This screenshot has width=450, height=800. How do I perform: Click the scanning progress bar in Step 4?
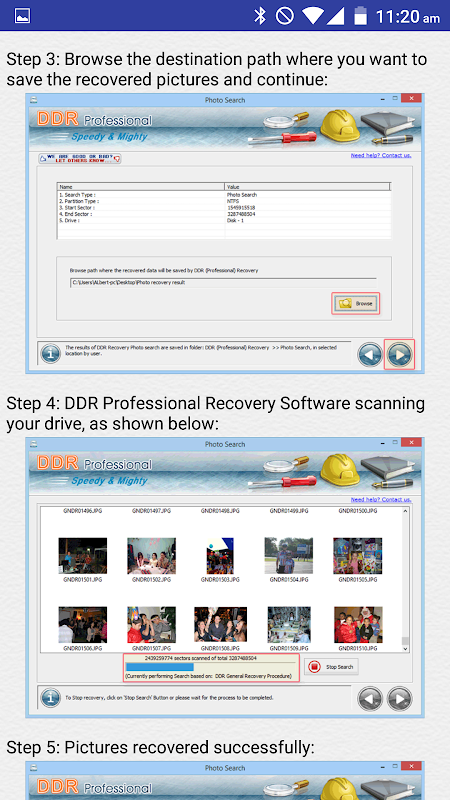[210, 667]
